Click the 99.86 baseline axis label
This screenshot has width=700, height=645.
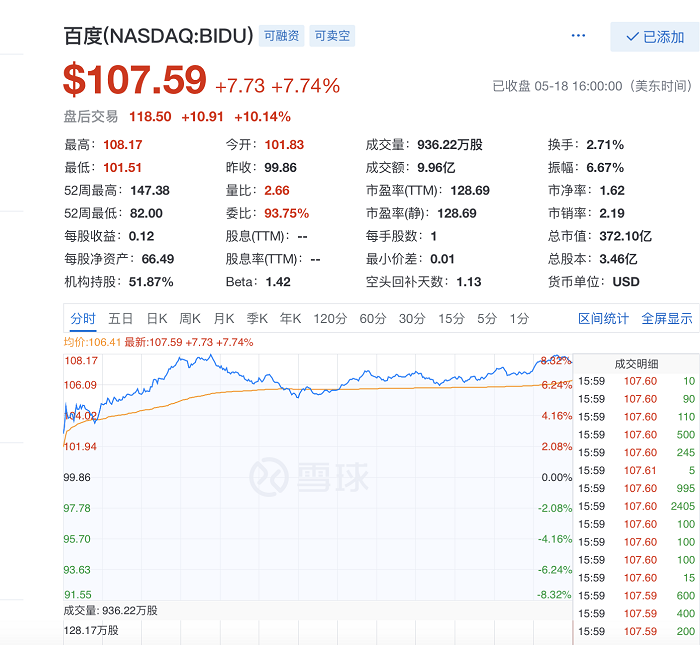77,478
